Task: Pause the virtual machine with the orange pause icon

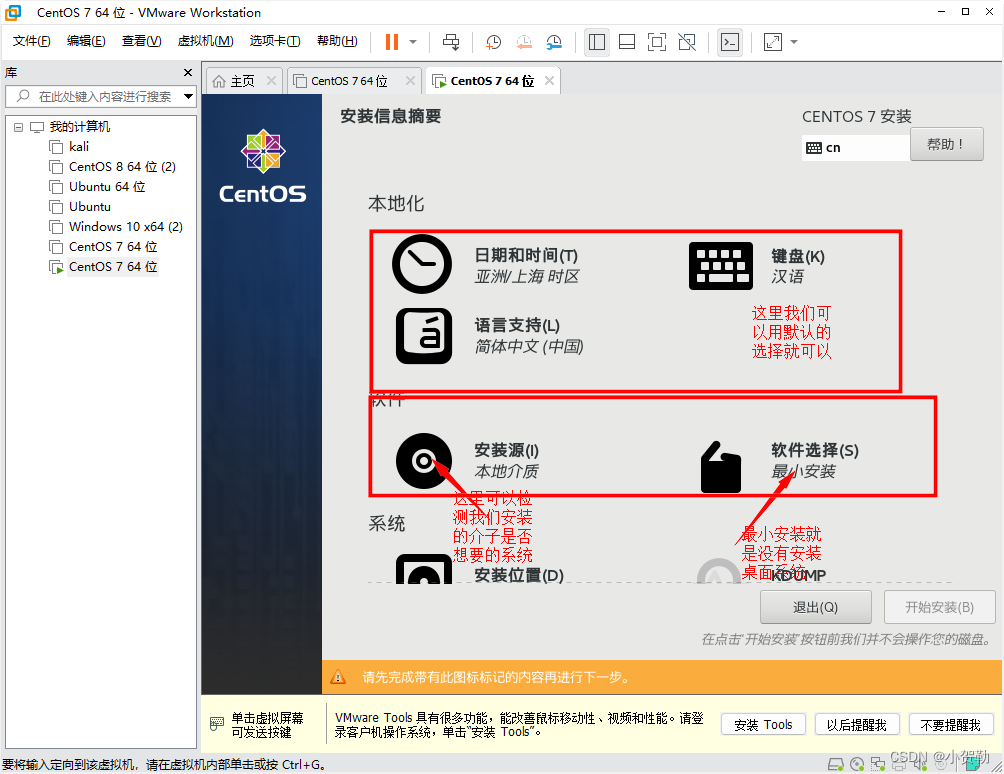Action: point(391,42)
